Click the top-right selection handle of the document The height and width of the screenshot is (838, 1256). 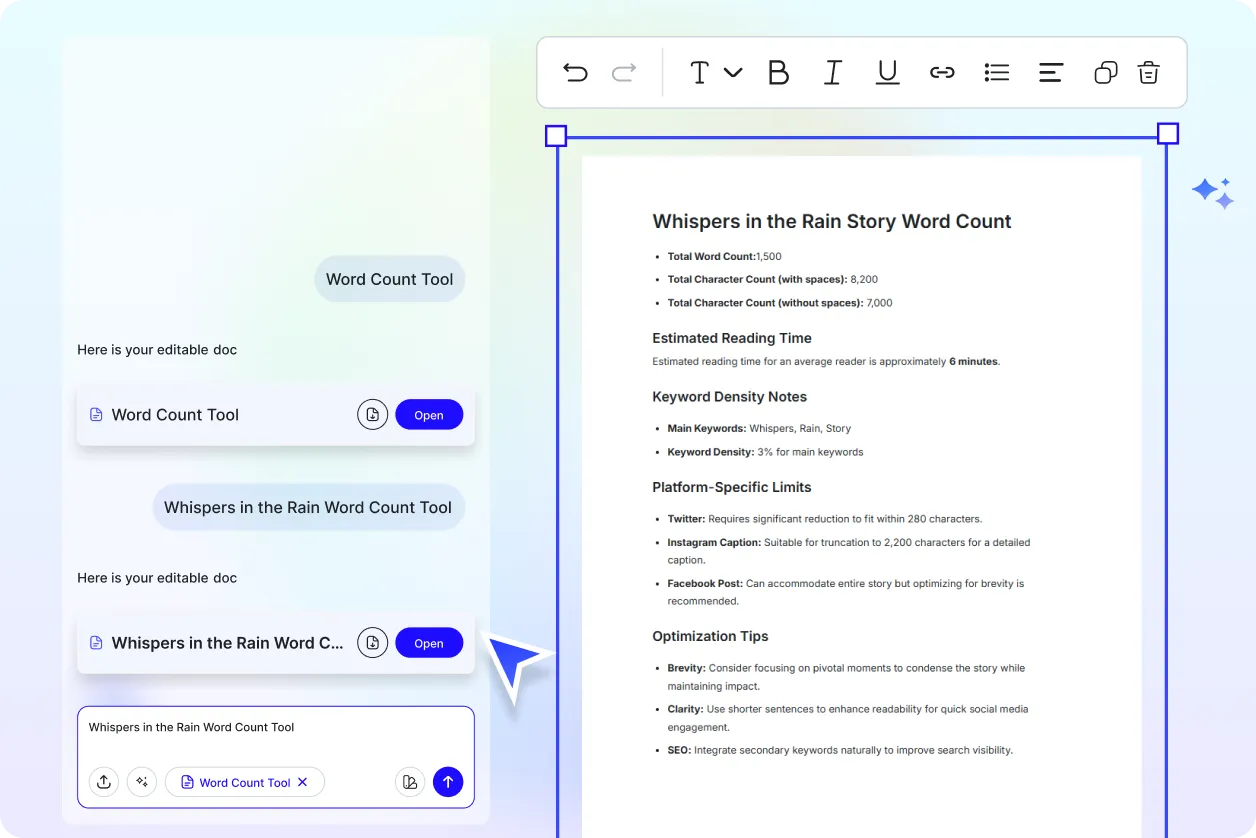click(x=1168, y=134)
